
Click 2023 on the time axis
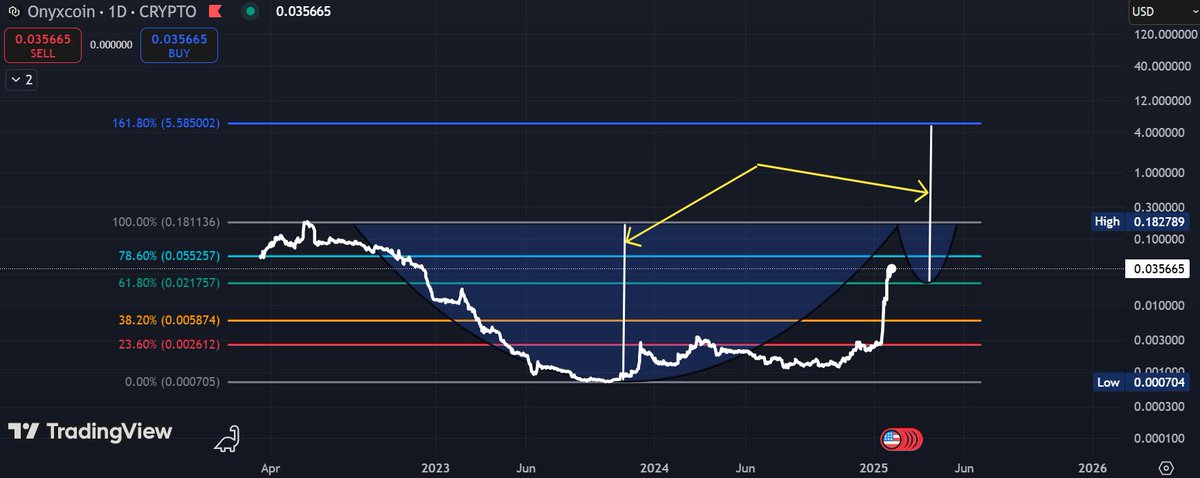pos(435,468)
